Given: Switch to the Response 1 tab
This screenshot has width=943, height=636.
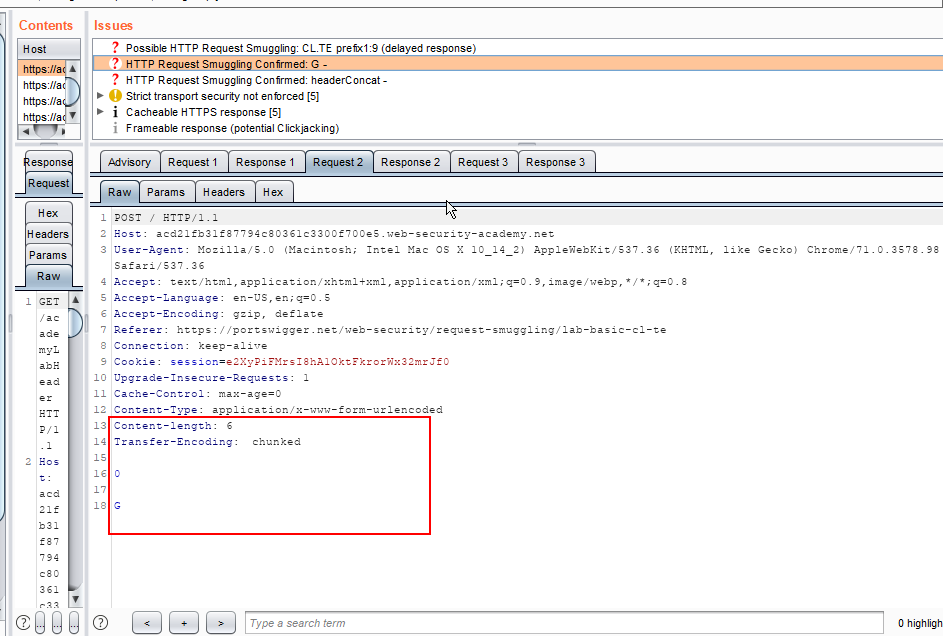Looking at the screenshot, I should [x=265, y=162].
